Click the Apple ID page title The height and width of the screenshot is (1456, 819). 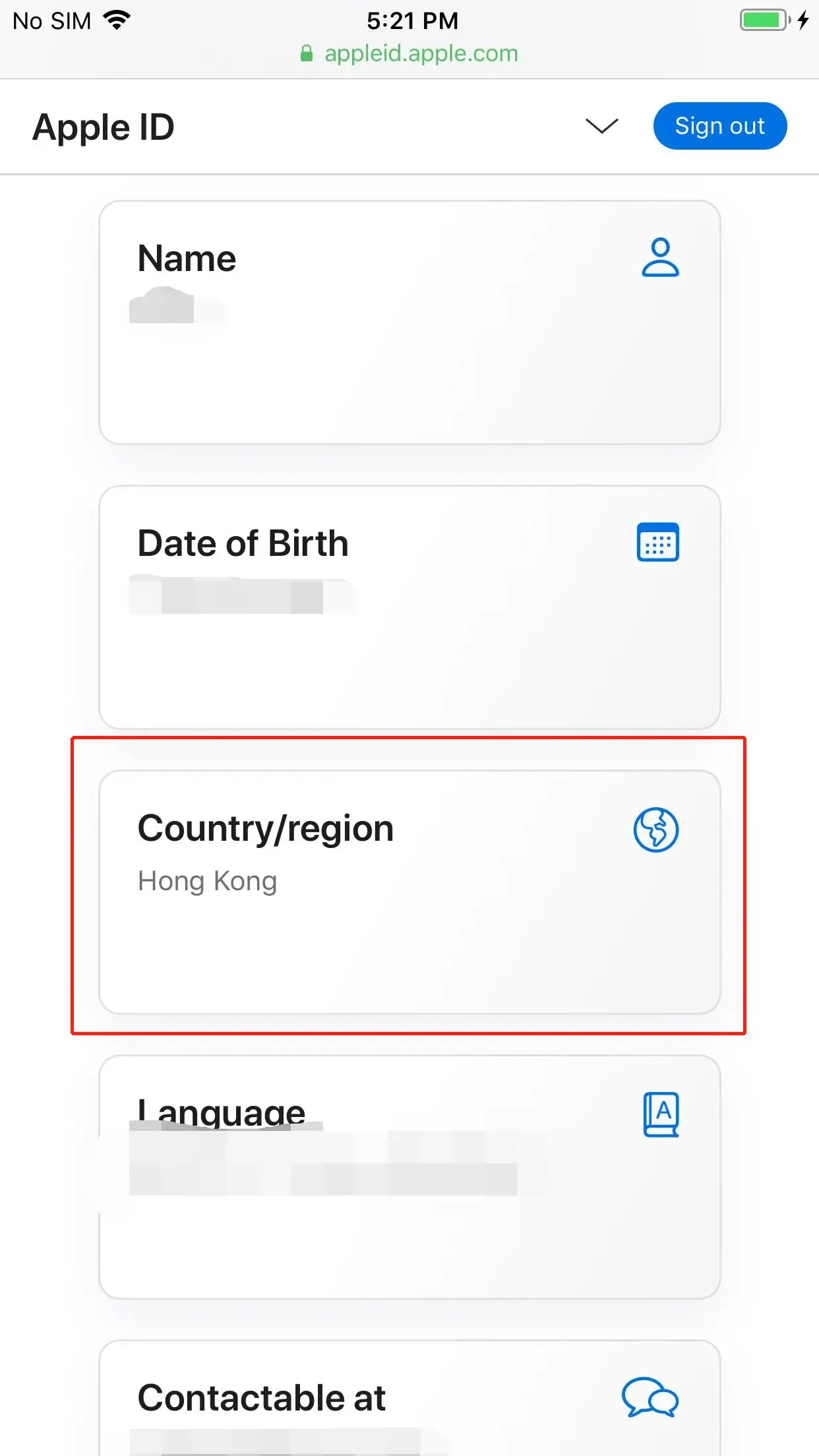tap(103, 127)
